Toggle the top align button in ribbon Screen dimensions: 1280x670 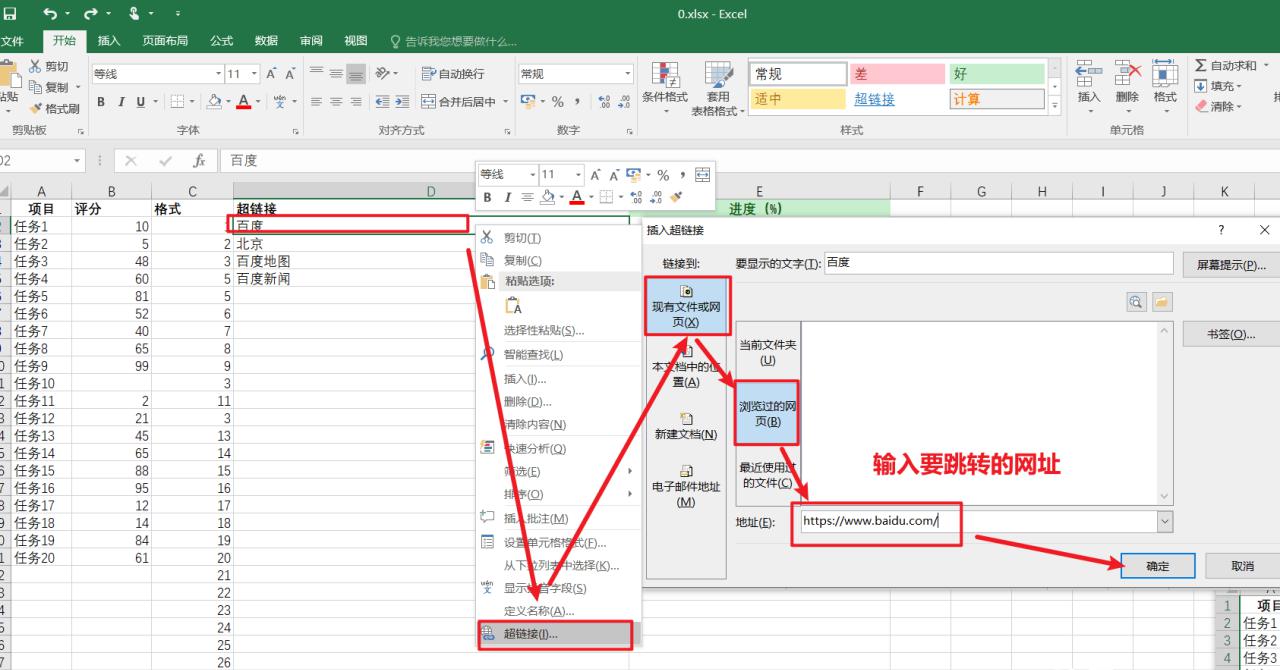317,74
